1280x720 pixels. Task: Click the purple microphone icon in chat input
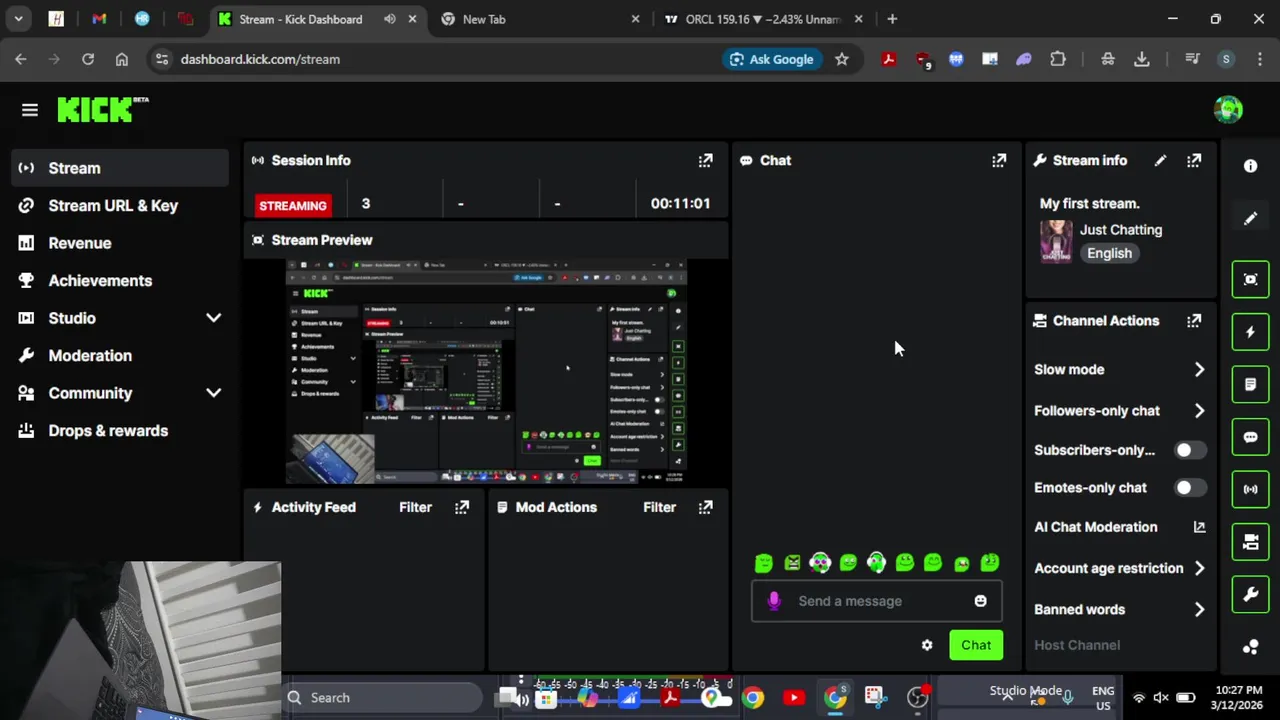click(773, 601)
